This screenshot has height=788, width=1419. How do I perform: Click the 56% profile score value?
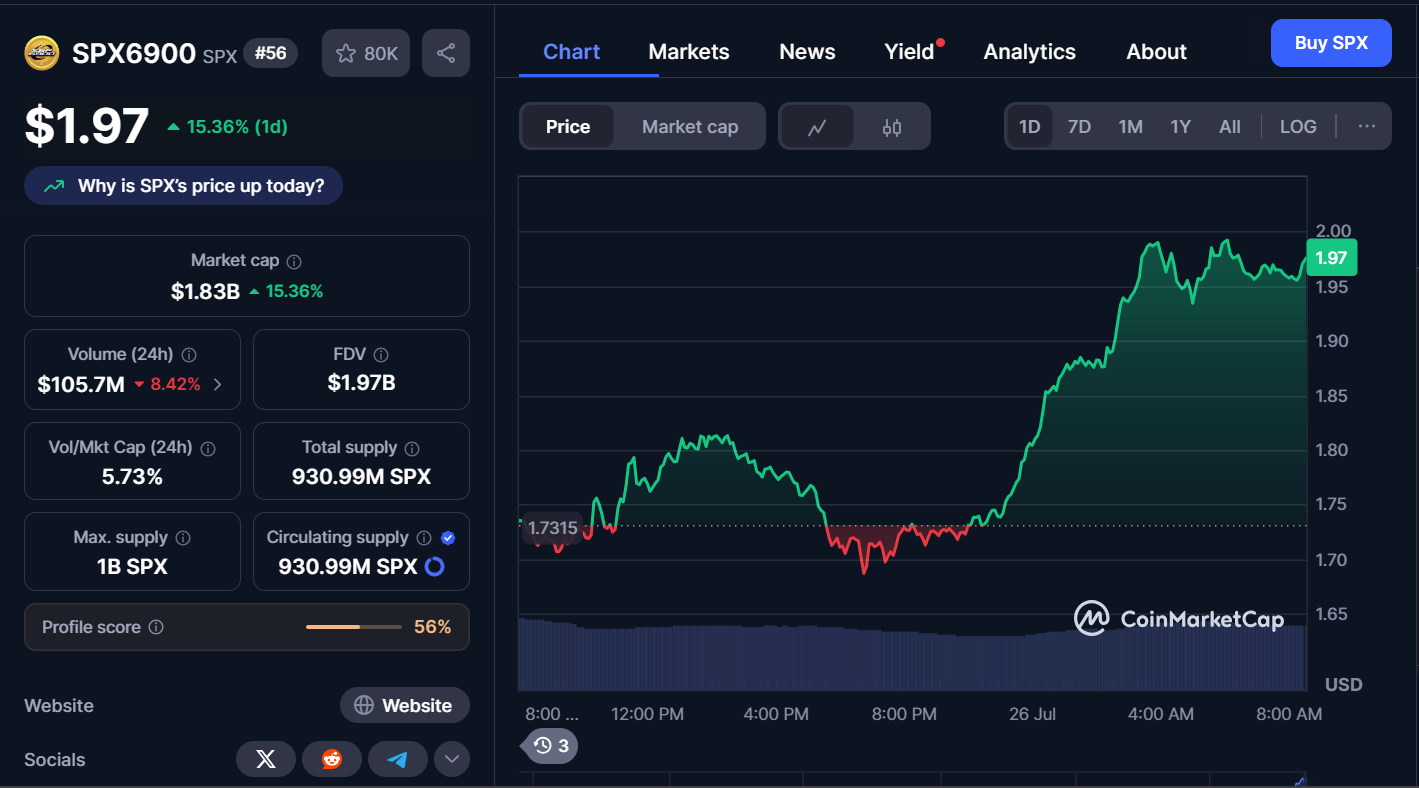click(x=432, y=627)
